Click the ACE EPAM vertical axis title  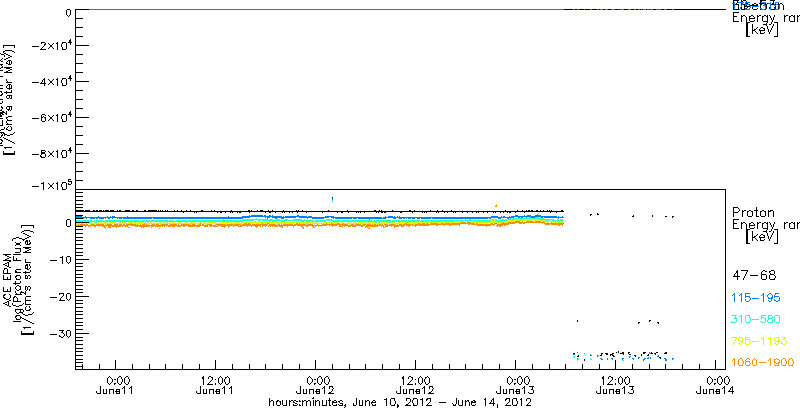point(9,278)
